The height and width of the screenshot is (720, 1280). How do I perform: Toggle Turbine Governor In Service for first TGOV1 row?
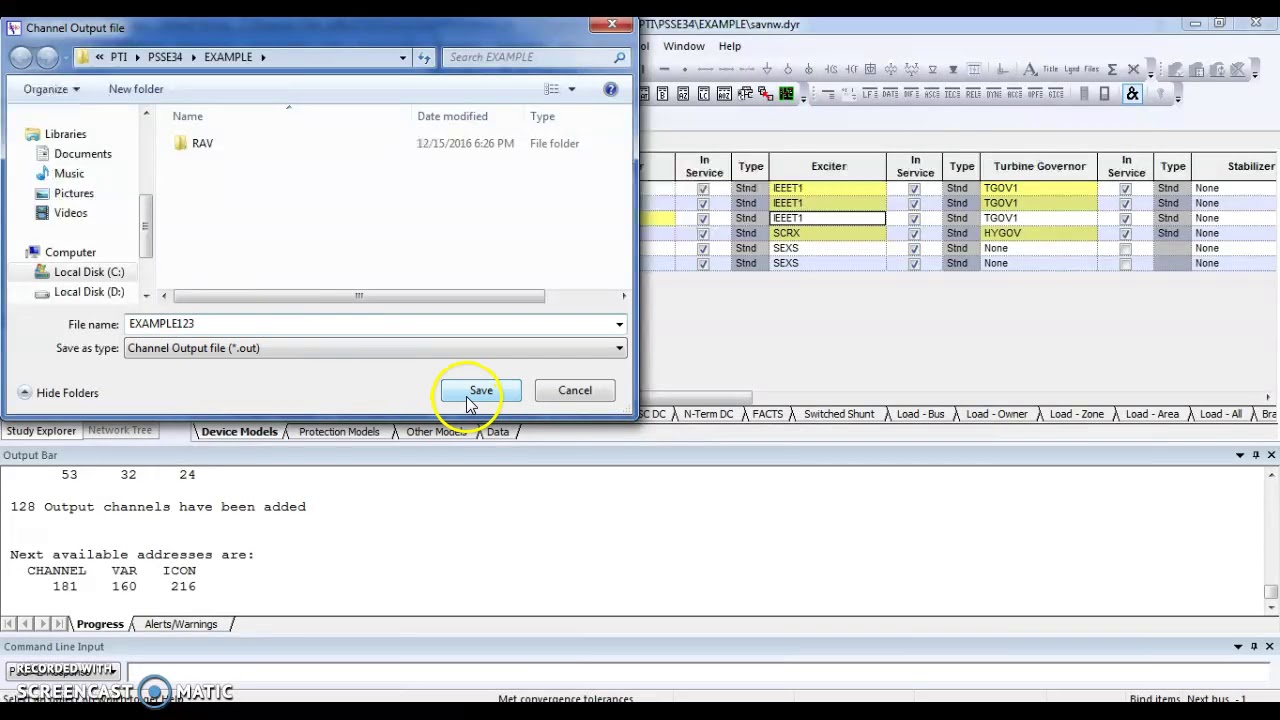(914, 188)
